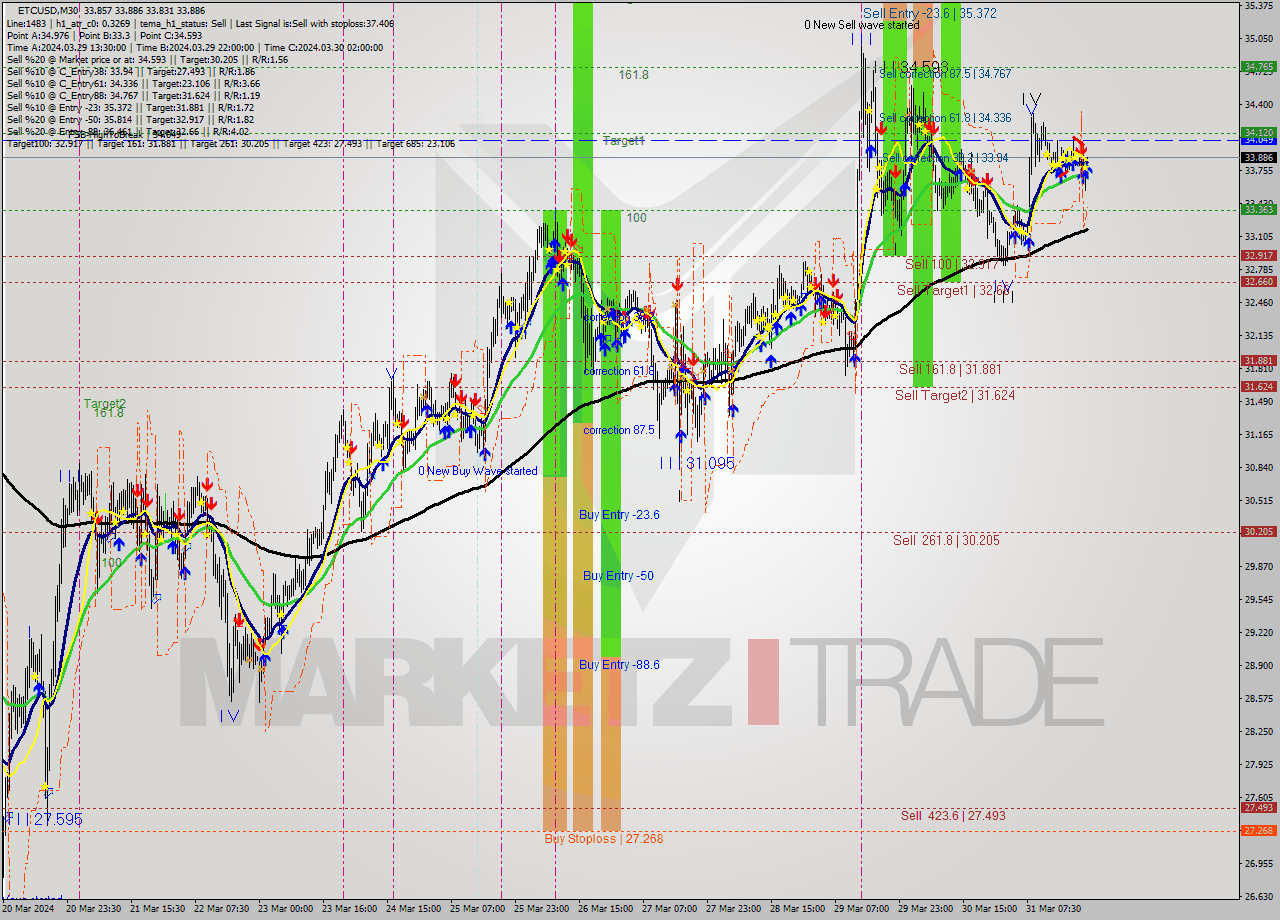Click the '0 New Buy Wave started' label
1280x920 pixels.
[478, 471]
